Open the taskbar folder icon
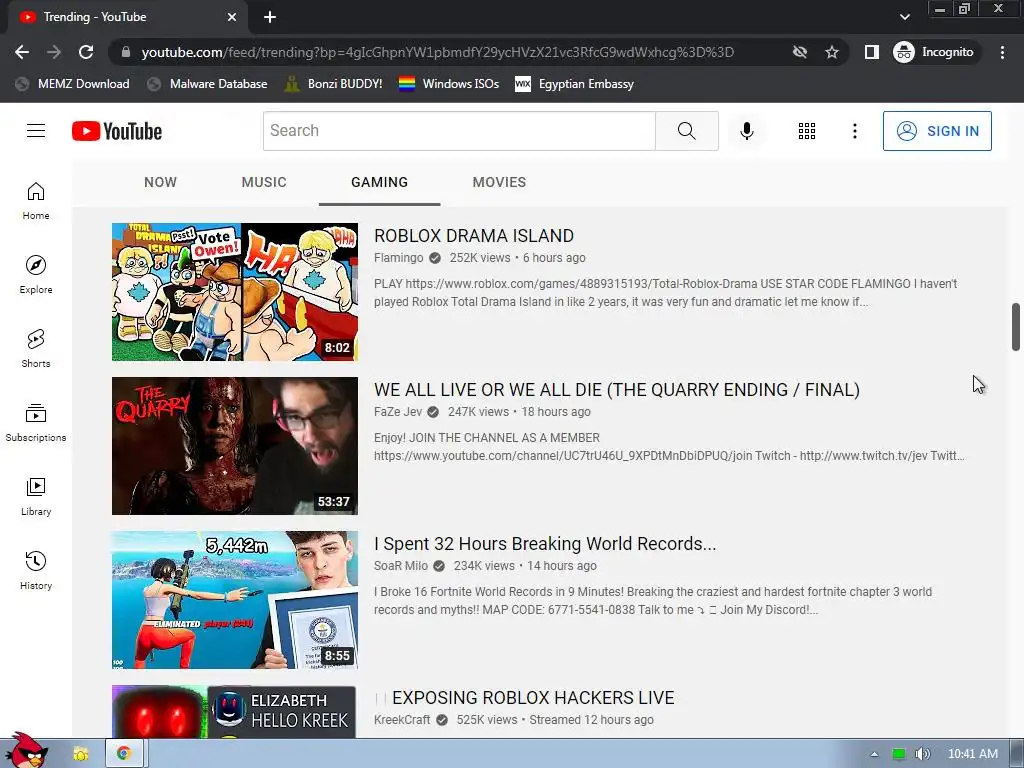1024x768 pixels. [81, 754]
